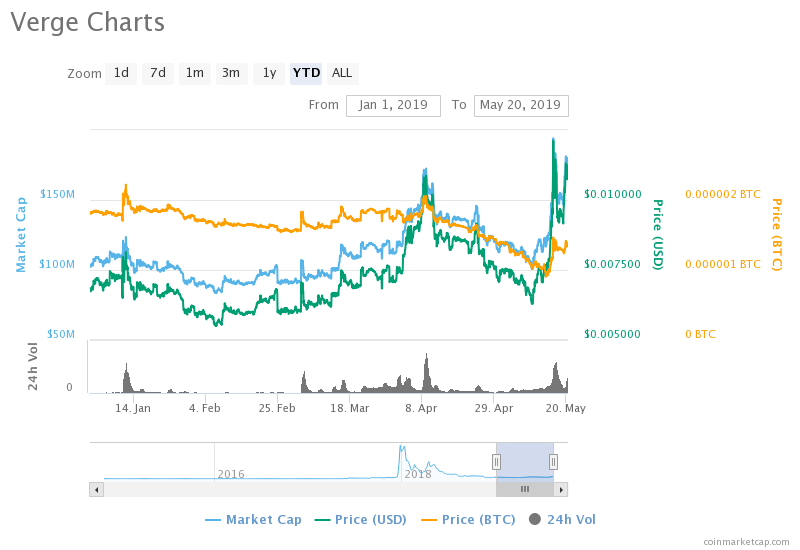The height and width of the screenshot is (550, 800).
Task: Click the 14. Jan axis label
Action: pos(133,408)
